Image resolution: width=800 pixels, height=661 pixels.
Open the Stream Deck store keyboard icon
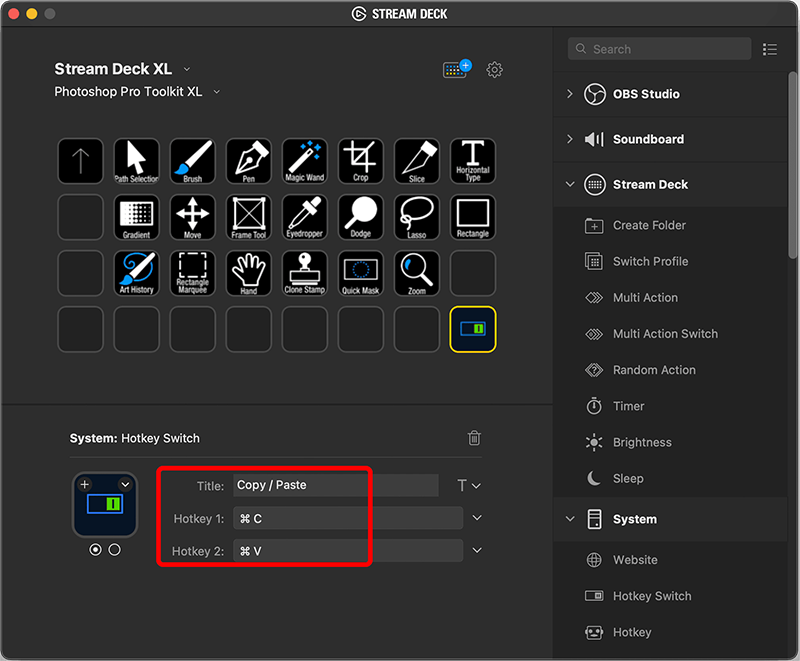click(457, 69)
